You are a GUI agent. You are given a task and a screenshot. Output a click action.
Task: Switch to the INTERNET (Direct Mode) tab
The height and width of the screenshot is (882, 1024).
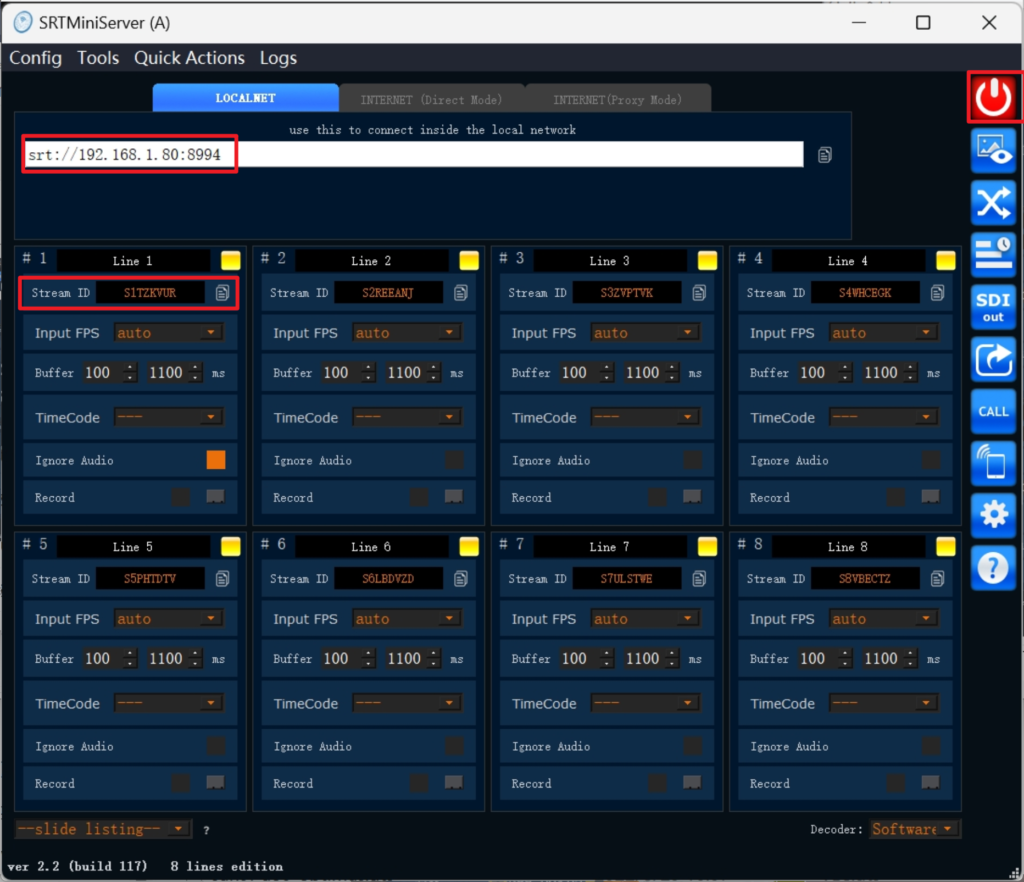[431, 99]
